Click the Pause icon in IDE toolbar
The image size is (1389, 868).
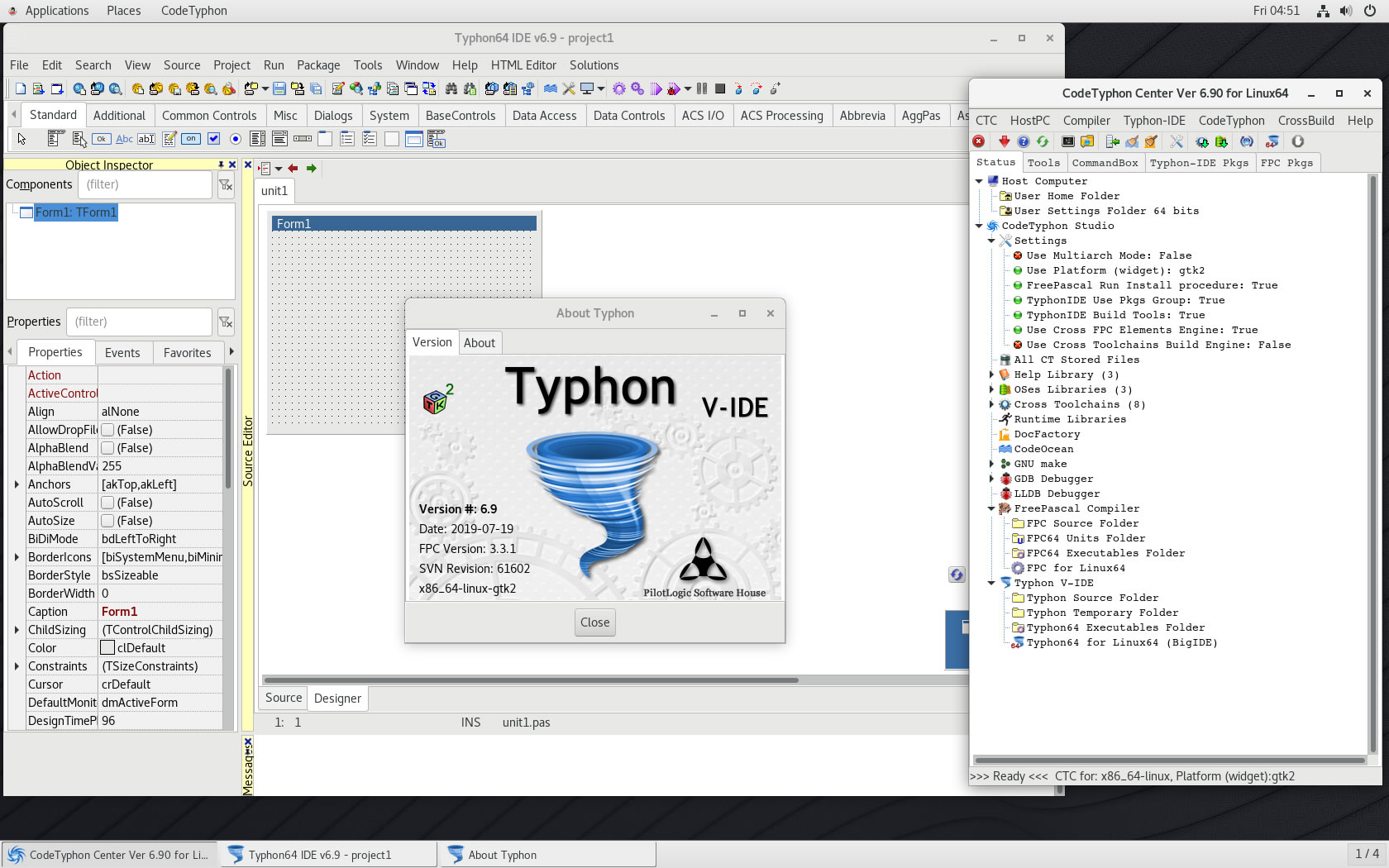702,88
